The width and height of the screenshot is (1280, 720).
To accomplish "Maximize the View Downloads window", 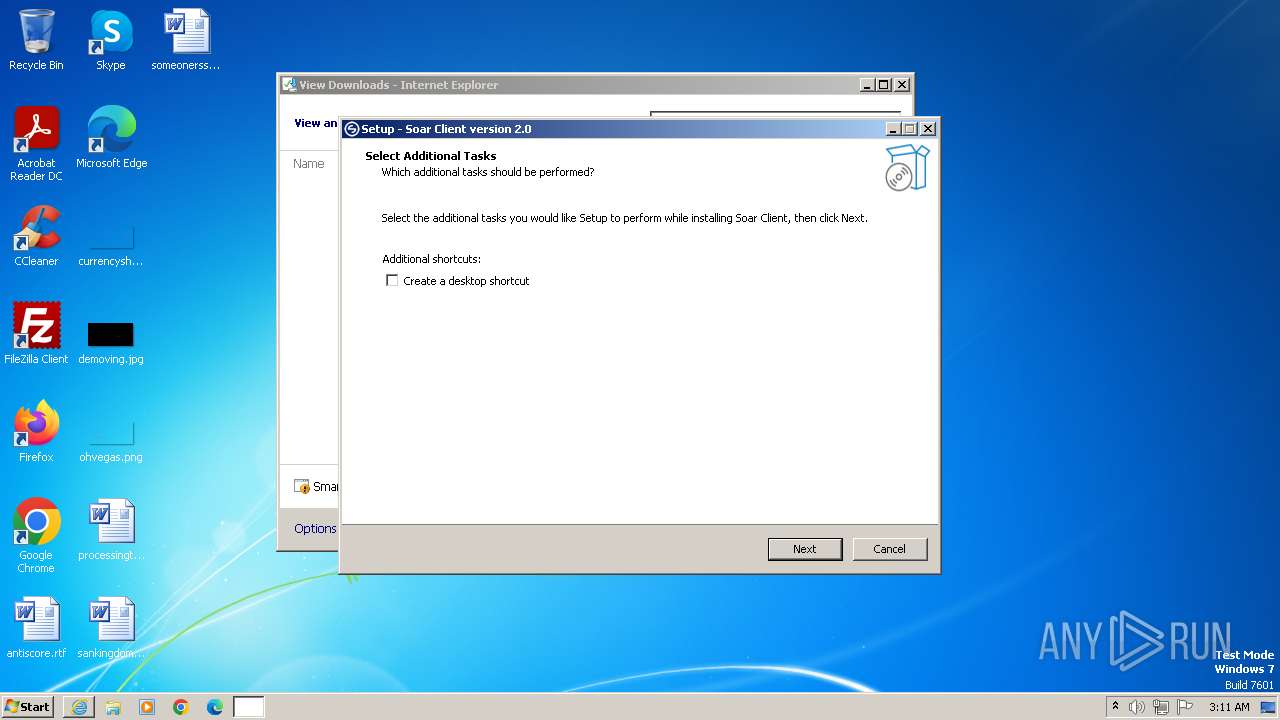I will coord(884,85).
